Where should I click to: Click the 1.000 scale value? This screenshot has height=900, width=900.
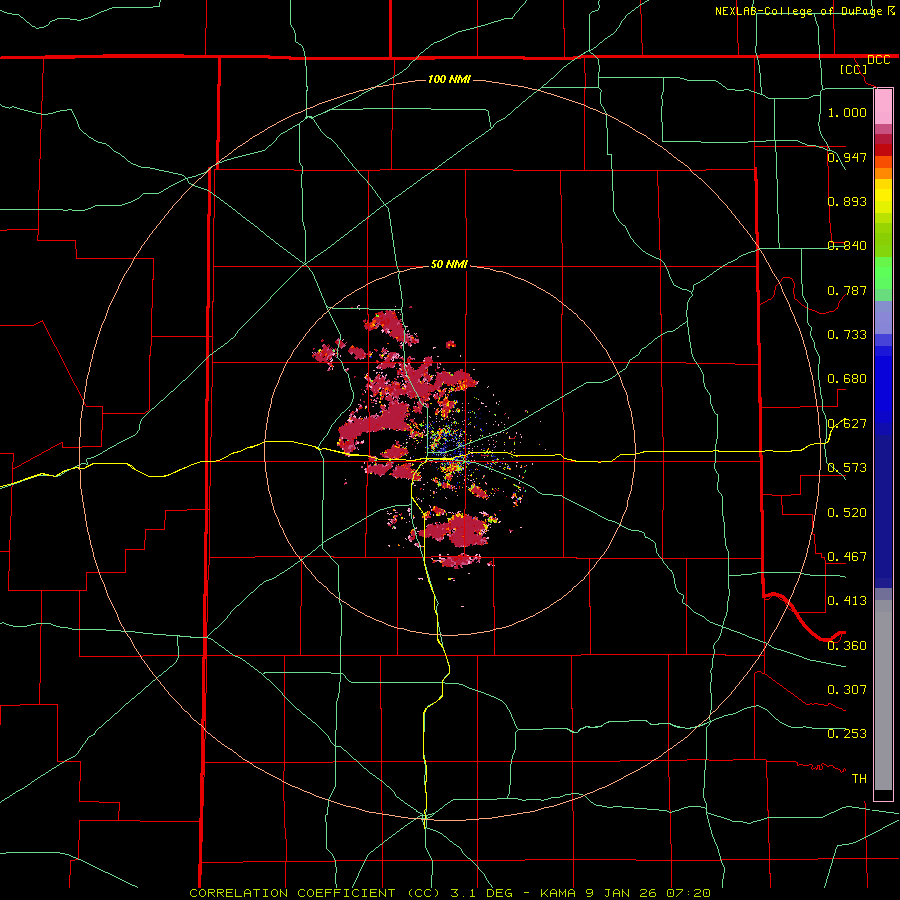[847, 112]
